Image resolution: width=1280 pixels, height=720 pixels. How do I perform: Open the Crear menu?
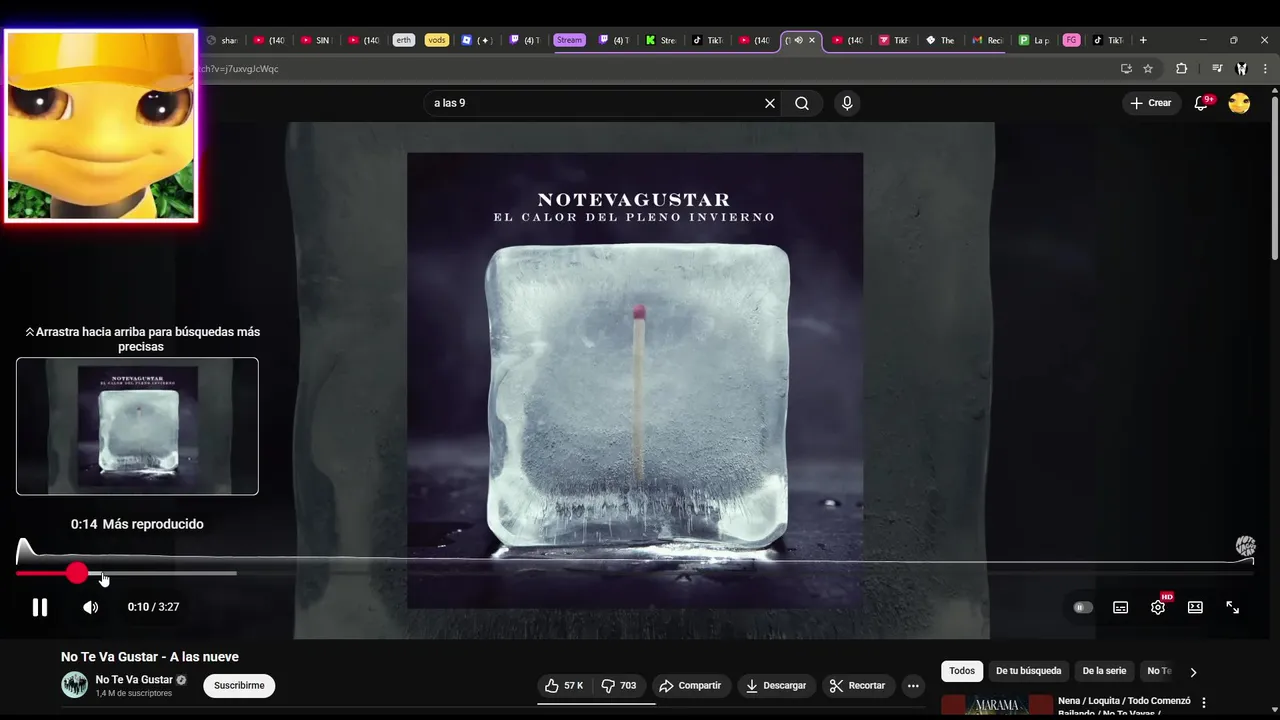1150,103
